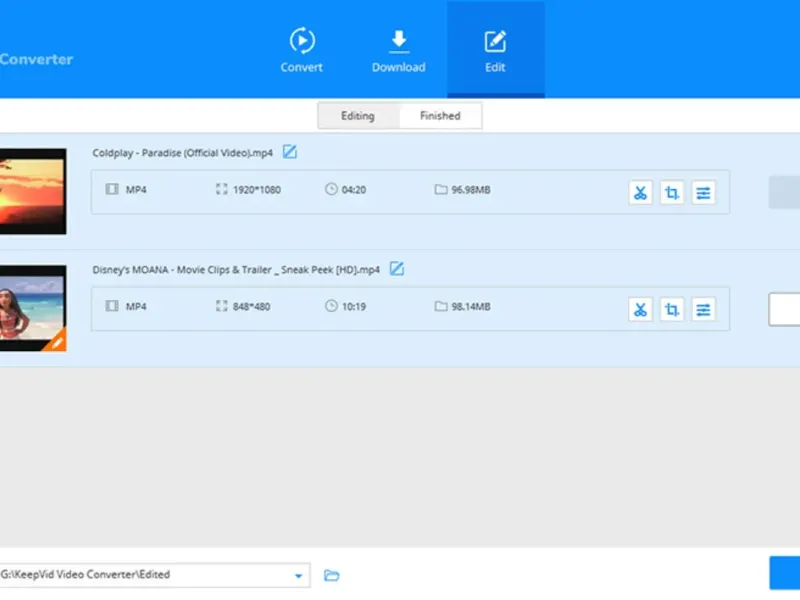Click the 848*480 resolution value
The image size is (800, 600).
coord(252,307)
